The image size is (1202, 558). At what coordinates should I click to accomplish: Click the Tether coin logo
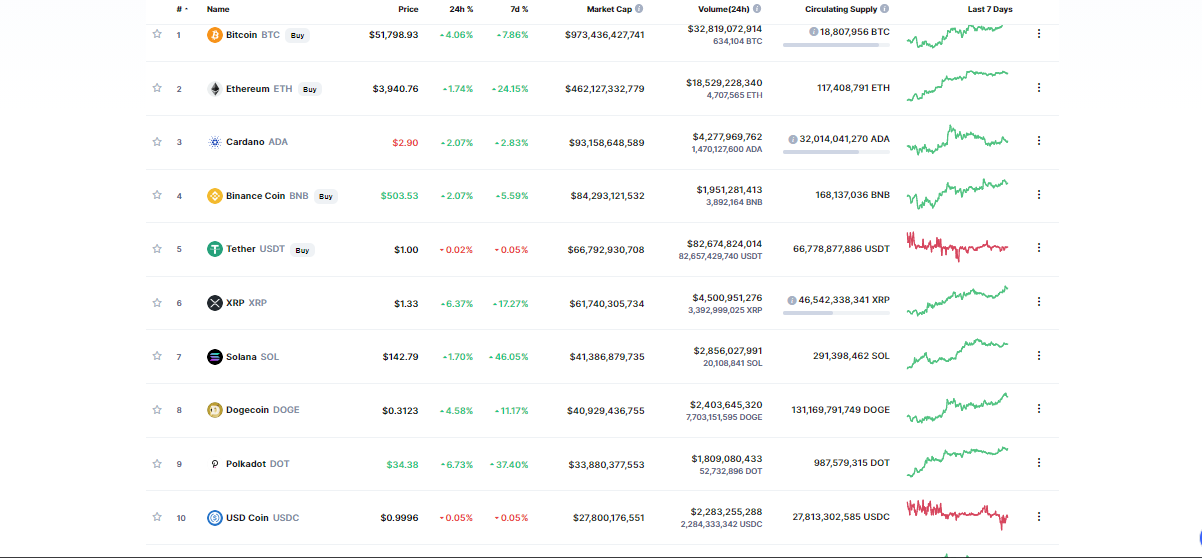point(214,249)
